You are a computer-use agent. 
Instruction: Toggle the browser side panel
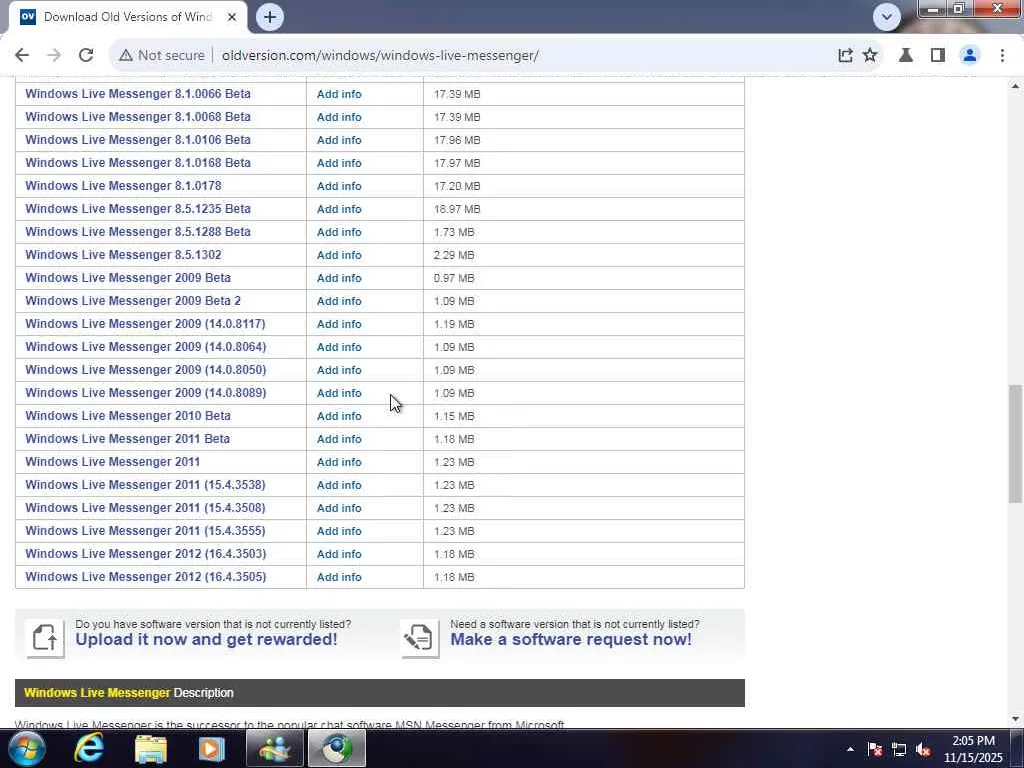tap(938, 56)
